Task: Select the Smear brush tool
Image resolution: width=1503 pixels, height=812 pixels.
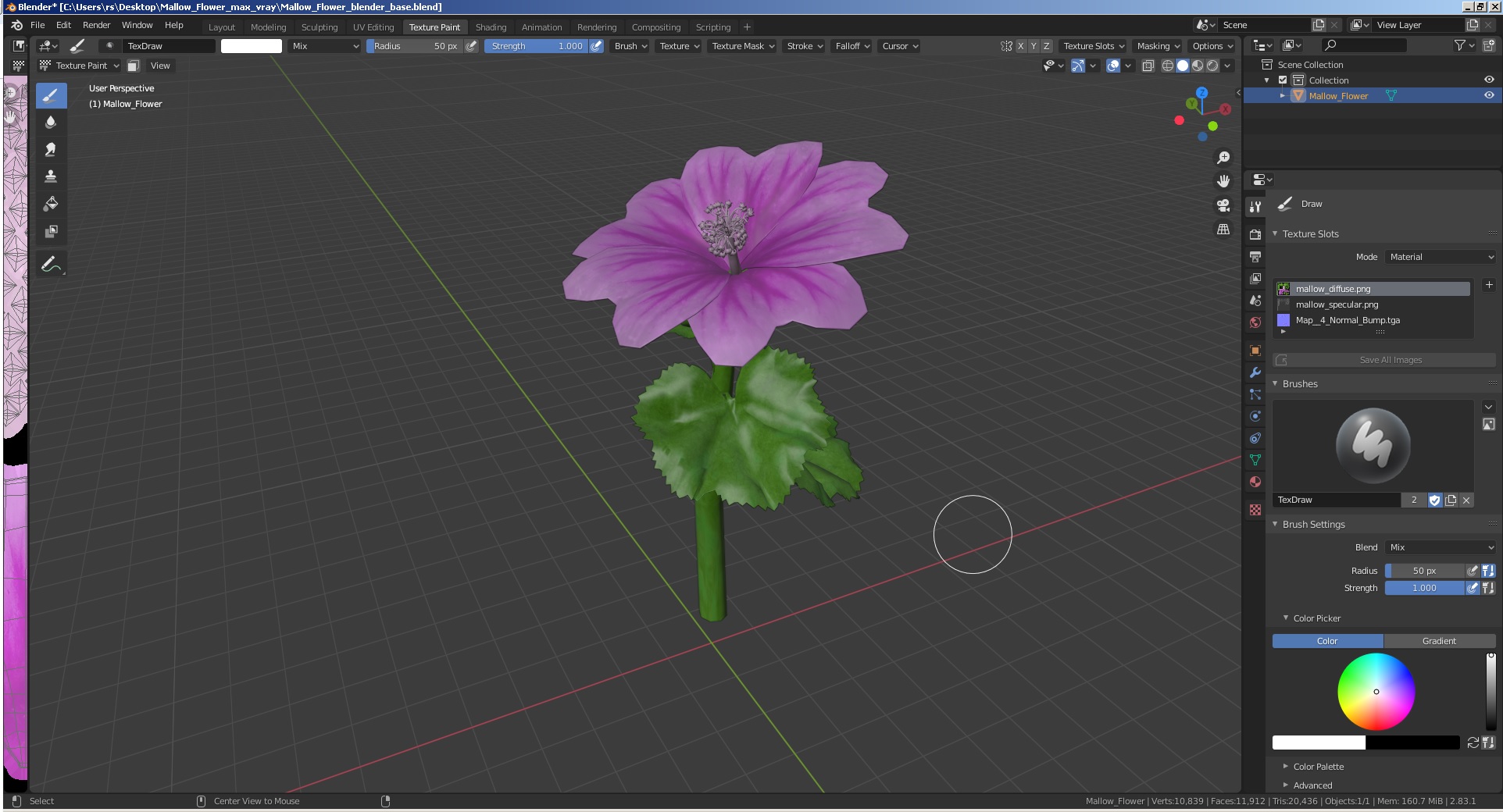Action: point(51,150)
